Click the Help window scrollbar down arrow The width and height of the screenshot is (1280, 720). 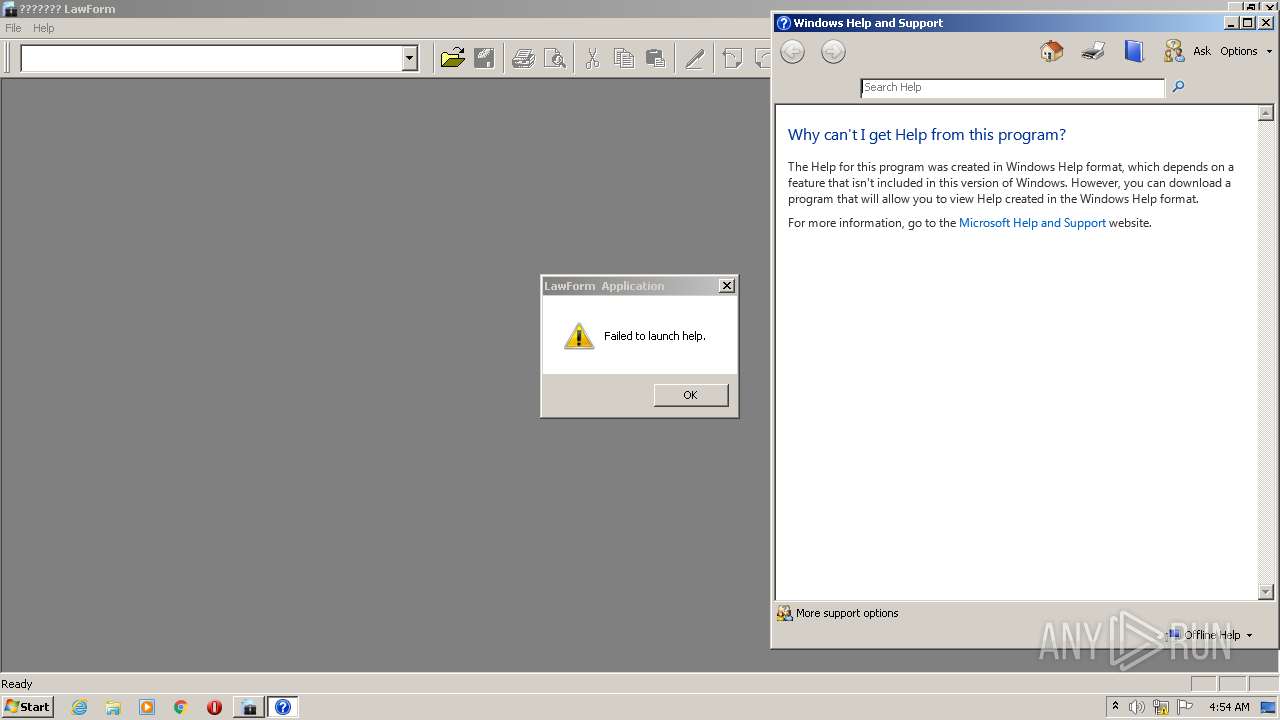pos(1266,592)
